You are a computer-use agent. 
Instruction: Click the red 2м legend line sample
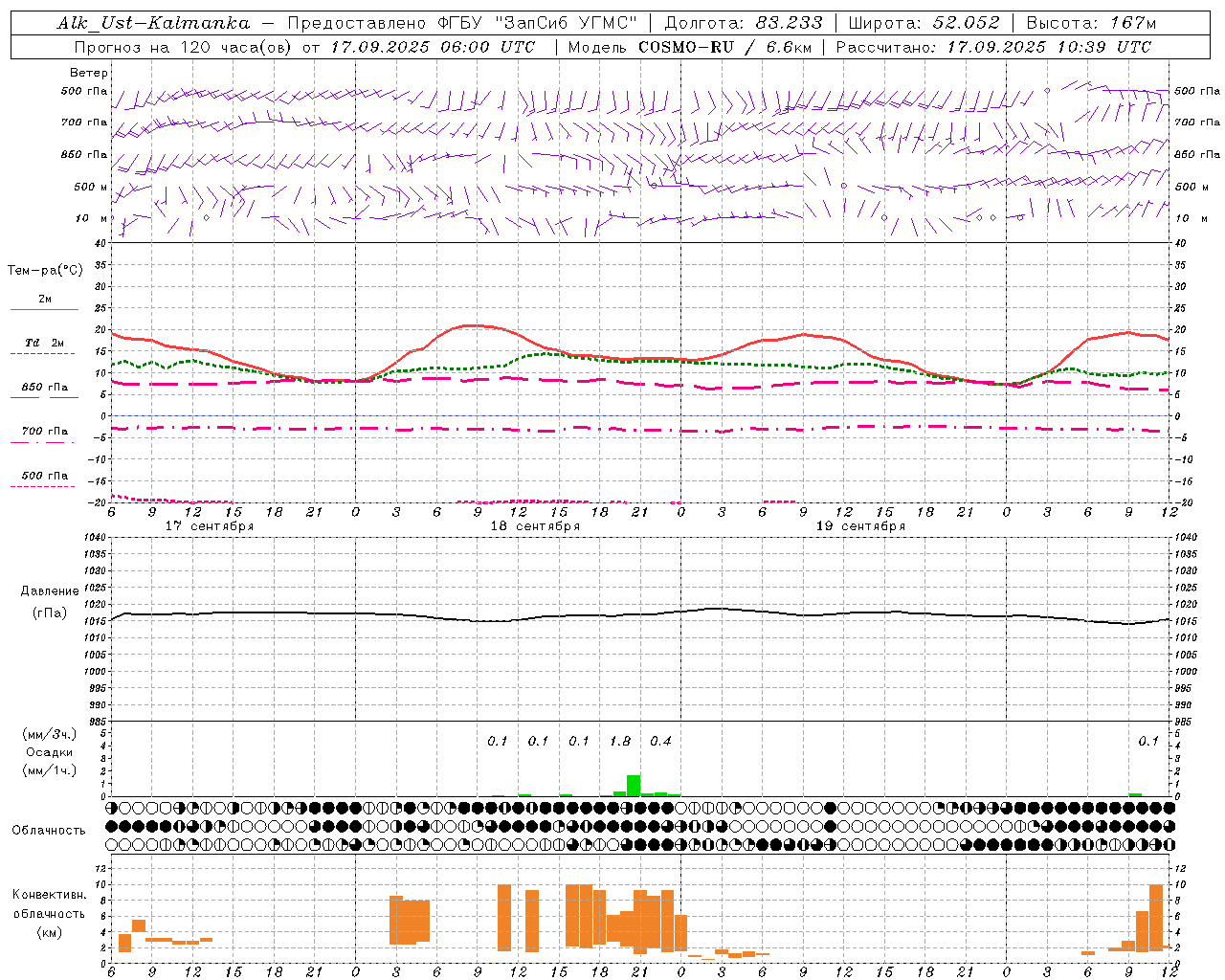(44, 310)
